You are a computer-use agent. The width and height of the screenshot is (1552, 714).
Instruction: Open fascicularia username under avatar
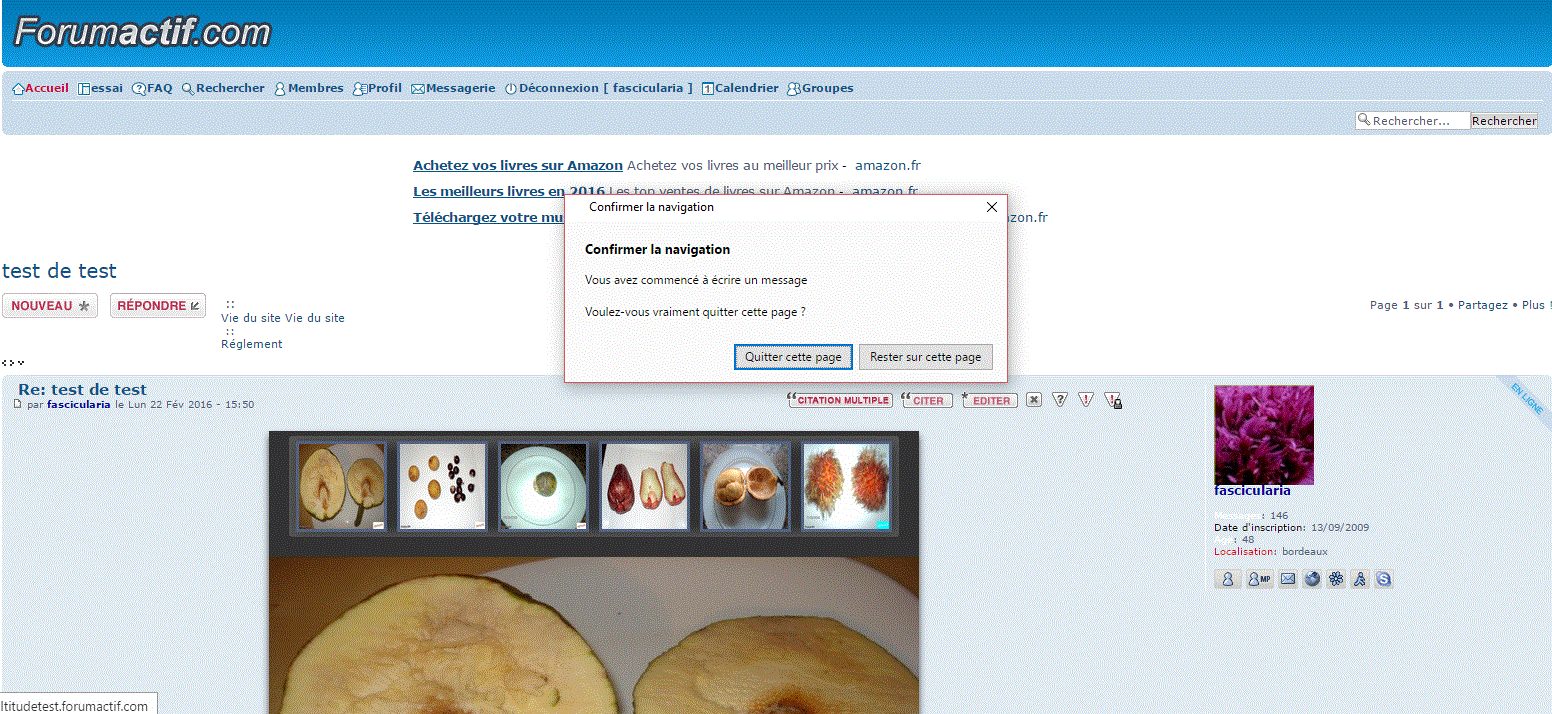point(1252,491)
